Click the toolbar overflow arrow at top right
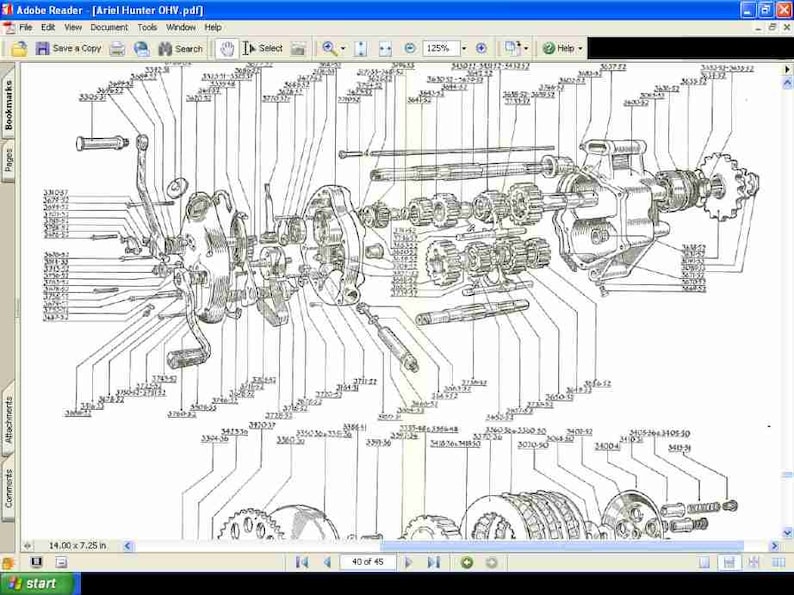794x595 pixels. click(x=787, y=69)
